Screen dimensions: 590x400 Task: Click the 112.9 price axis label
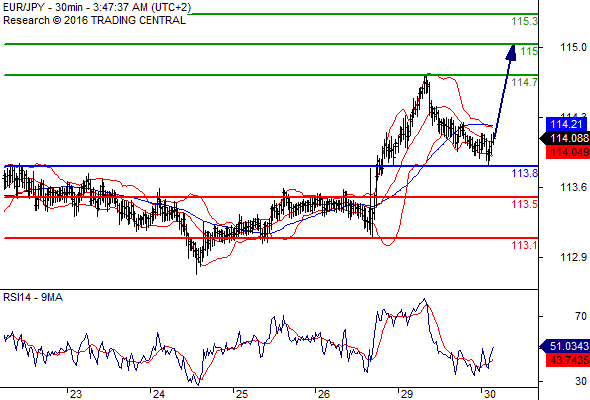tap(573, 257)
